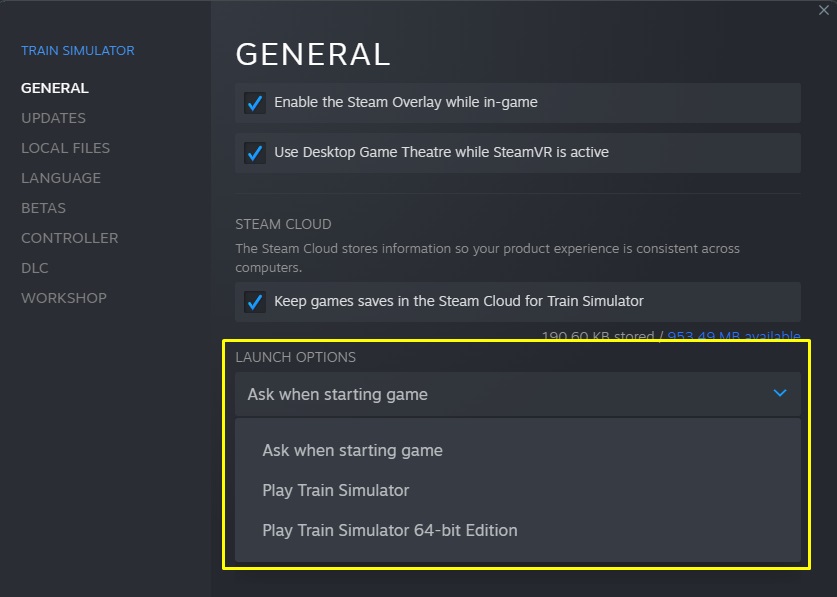Choose Play Train Simulator option
This screenshot has height=597, width=837.
click(336, 490)
